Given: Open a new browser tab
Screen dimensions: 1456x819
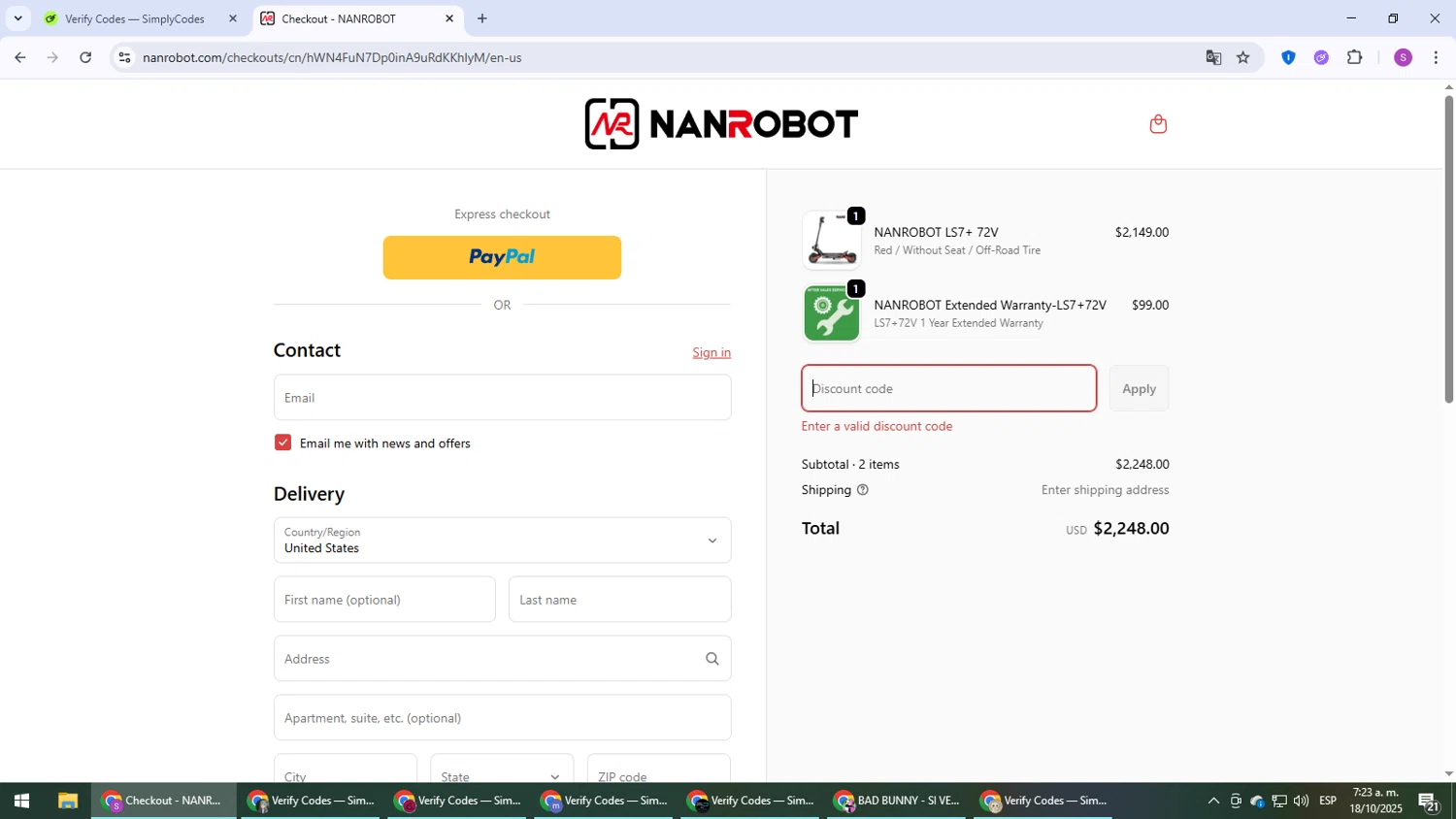Looking at the screenshot, I should coord(482,18).
